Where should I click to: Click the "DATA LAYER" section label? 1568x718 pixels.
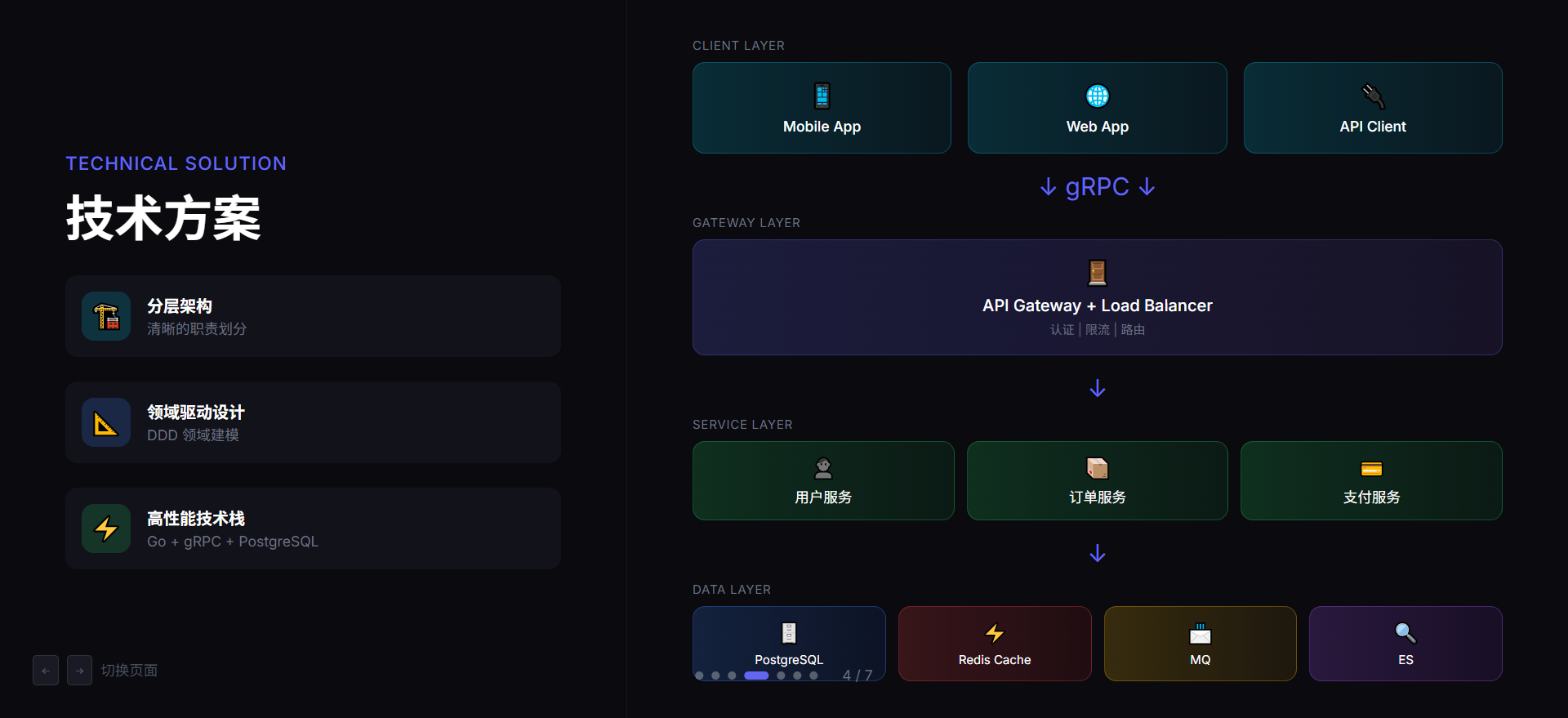732,590
